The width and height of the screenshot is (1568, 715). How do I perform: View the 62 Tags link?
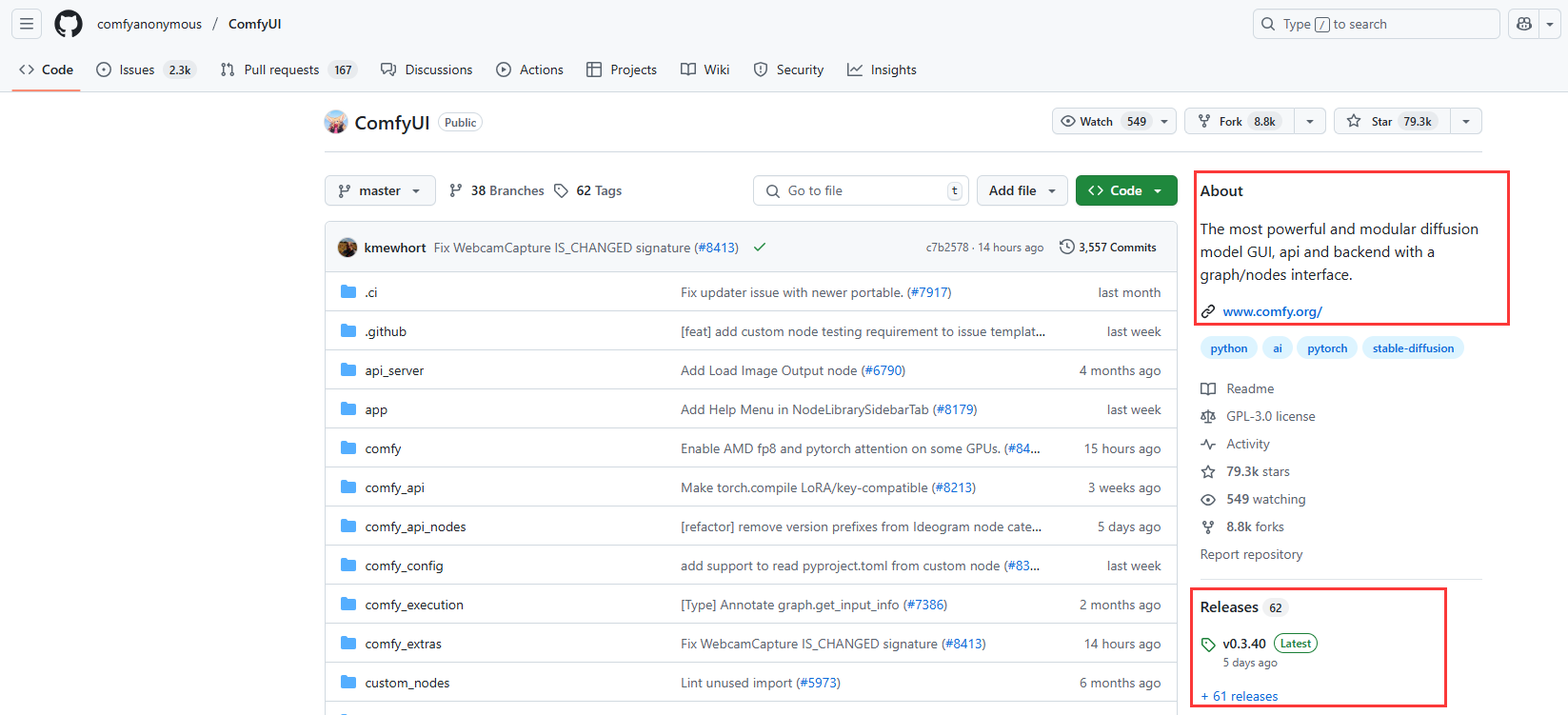coord(588,190)
